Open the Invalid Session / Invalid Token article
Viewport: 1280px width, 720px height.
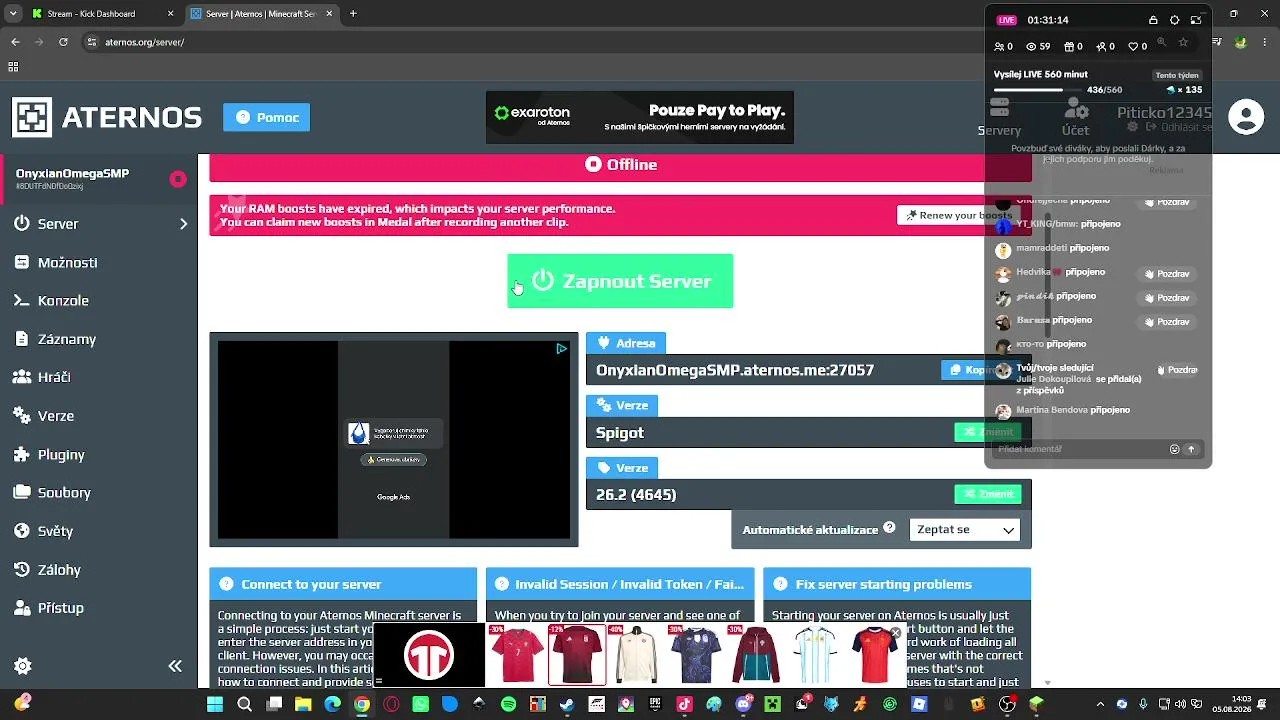click(x=620, y=584)
